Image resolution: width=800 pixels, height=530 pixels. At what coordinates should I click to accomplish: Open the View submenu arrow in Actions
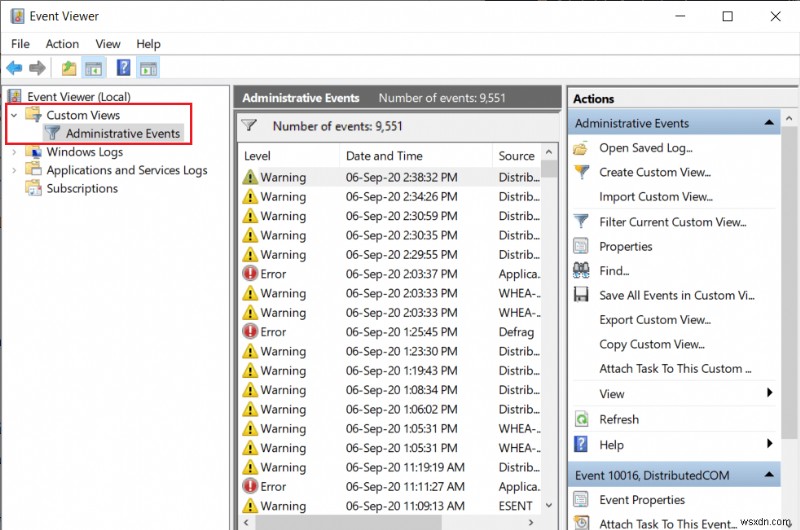pos(769,393)
